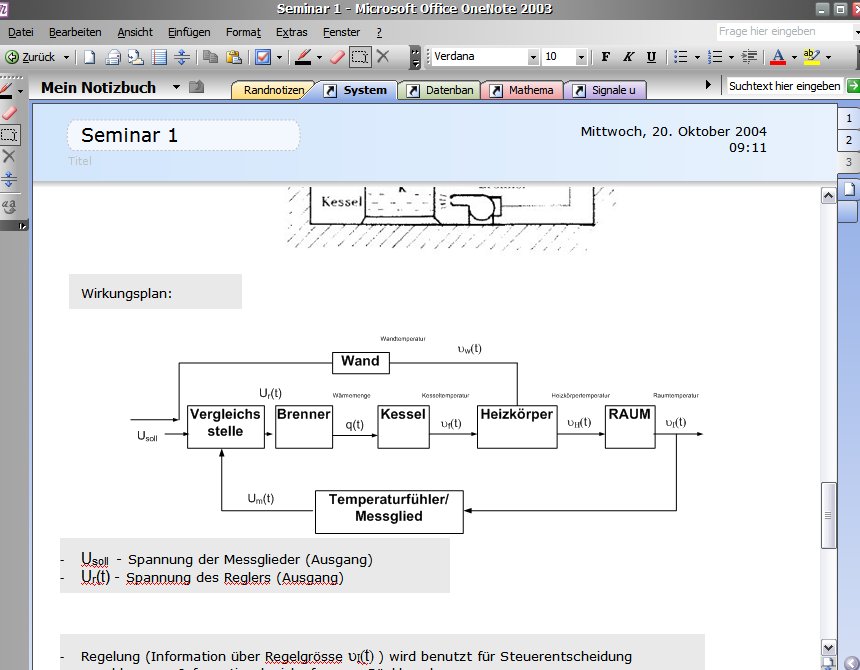Screen dimensions: 860x670
Task: Open the bullet style dropdown arrow
Action: (x=697, y=57)
